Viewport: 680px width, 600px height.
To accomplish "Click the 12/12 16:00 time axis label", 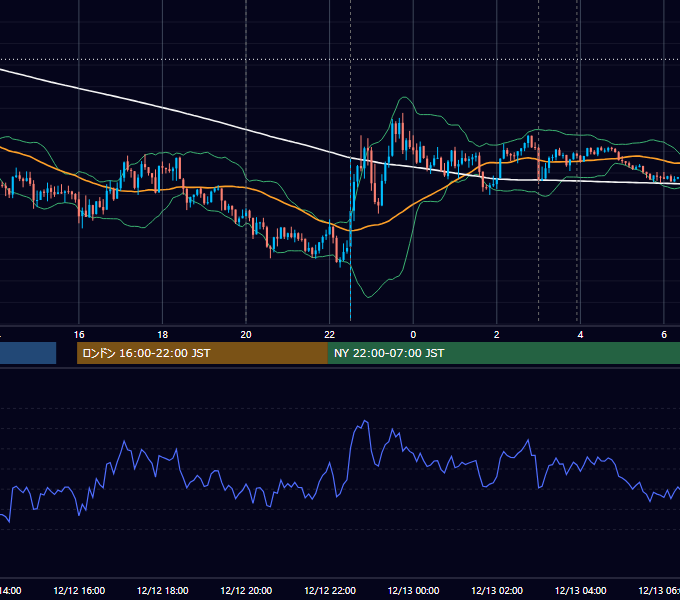I will pos(79,590).
